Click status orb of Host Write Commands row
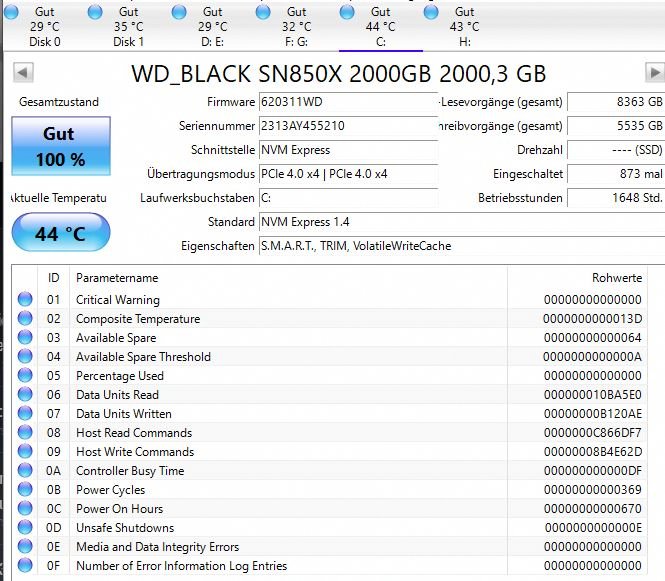Screen dimensions: 665x581 pos(25,451)
